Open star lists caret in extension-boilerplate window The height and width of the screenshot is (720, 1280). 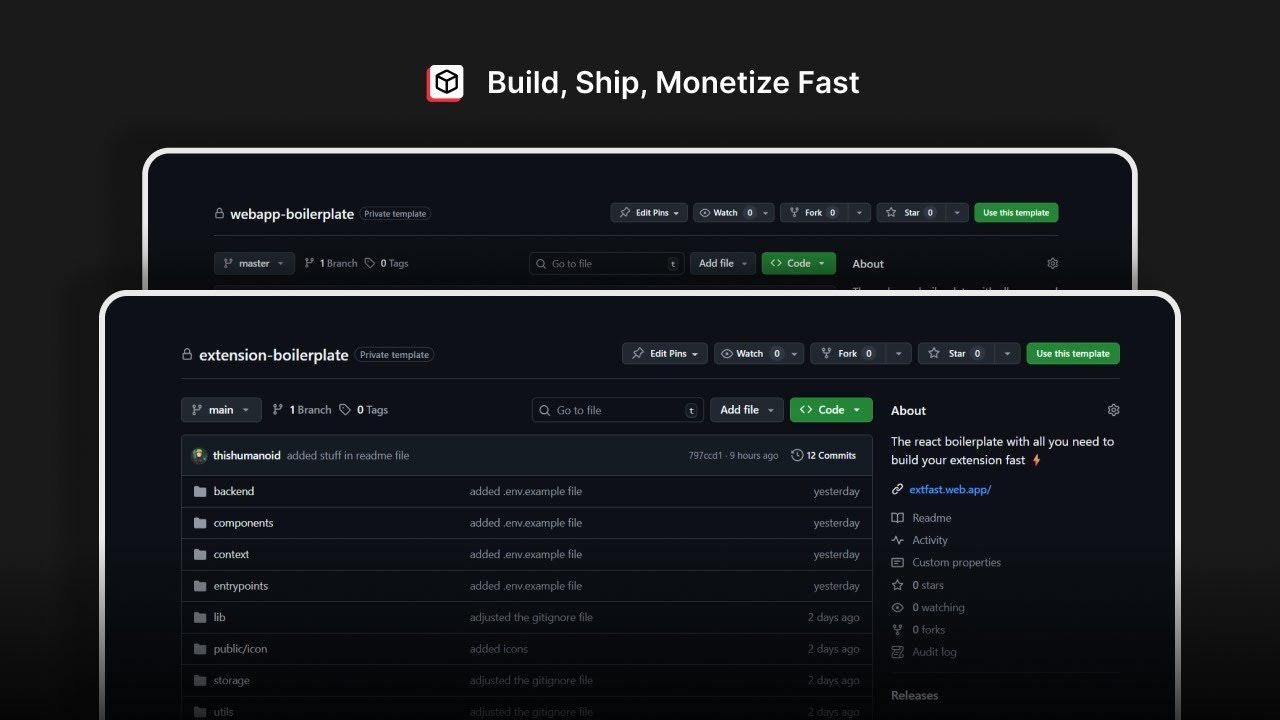point(1008,354)
